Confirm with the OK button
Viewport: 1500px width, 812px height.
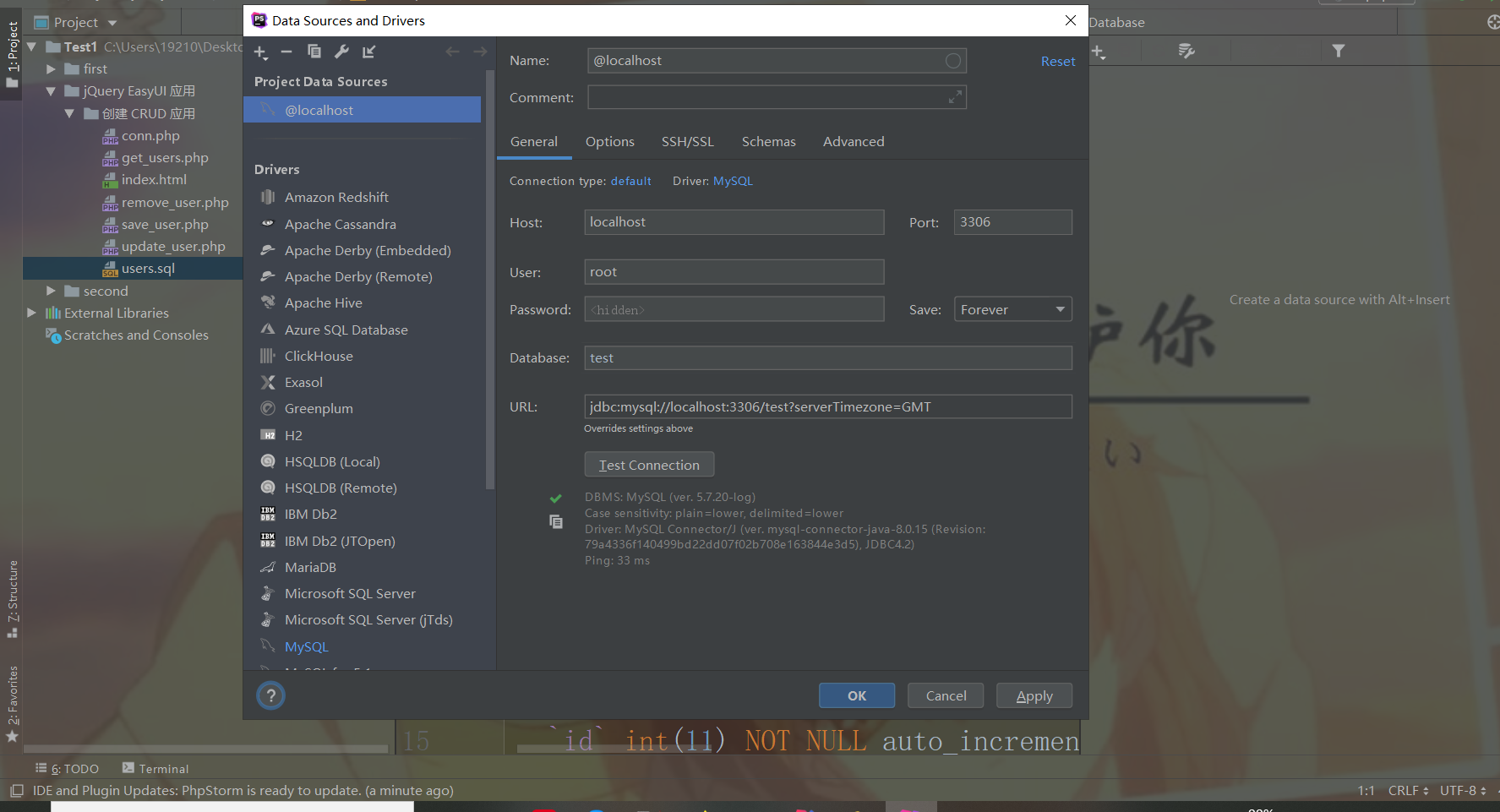[x=857, y=695]
